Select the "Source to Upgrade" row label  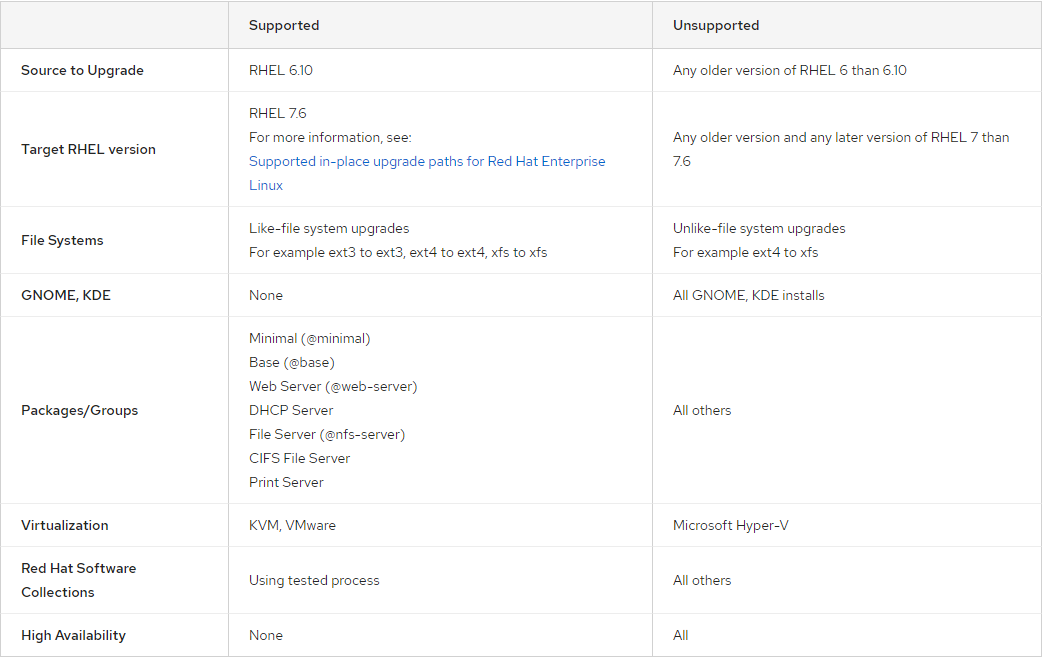82,70
